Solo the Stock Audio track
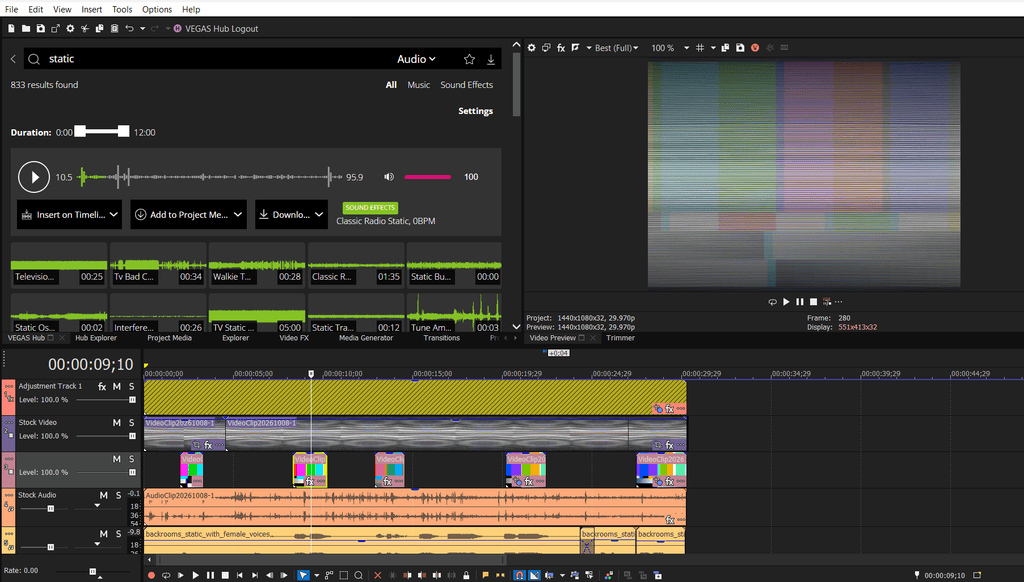1024x582 pixels. coord(118,495)
